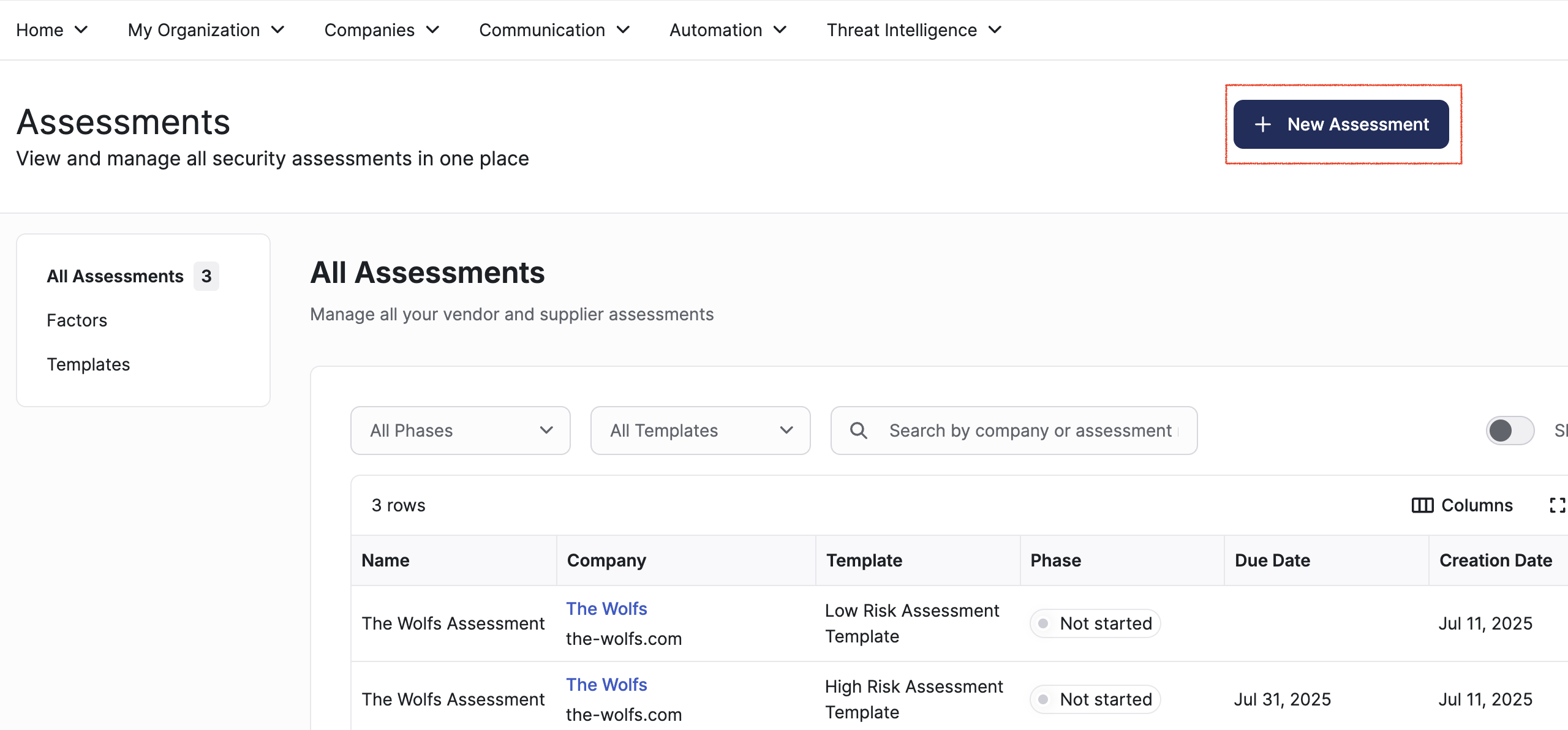Click Not started badge in High Risk row
The height and width of the screenshot is (730, 1568).
coord(1095,699)
